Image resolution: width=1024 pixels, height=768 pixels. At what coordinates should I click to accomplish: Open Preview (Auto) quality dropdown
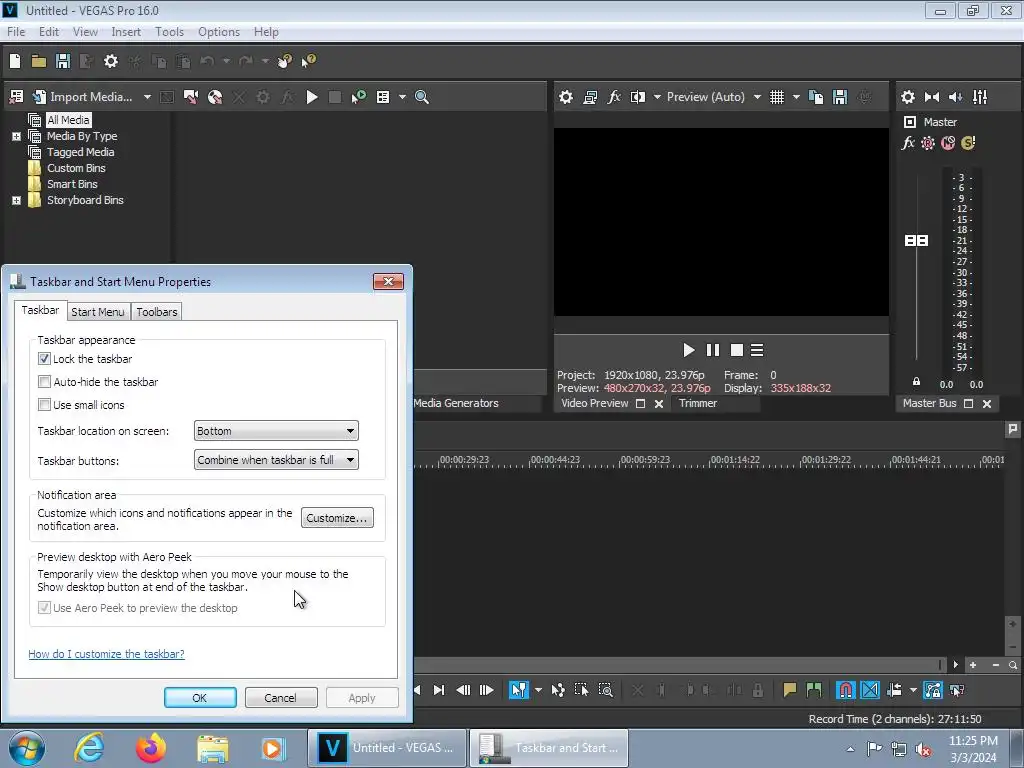coord(756,97)
